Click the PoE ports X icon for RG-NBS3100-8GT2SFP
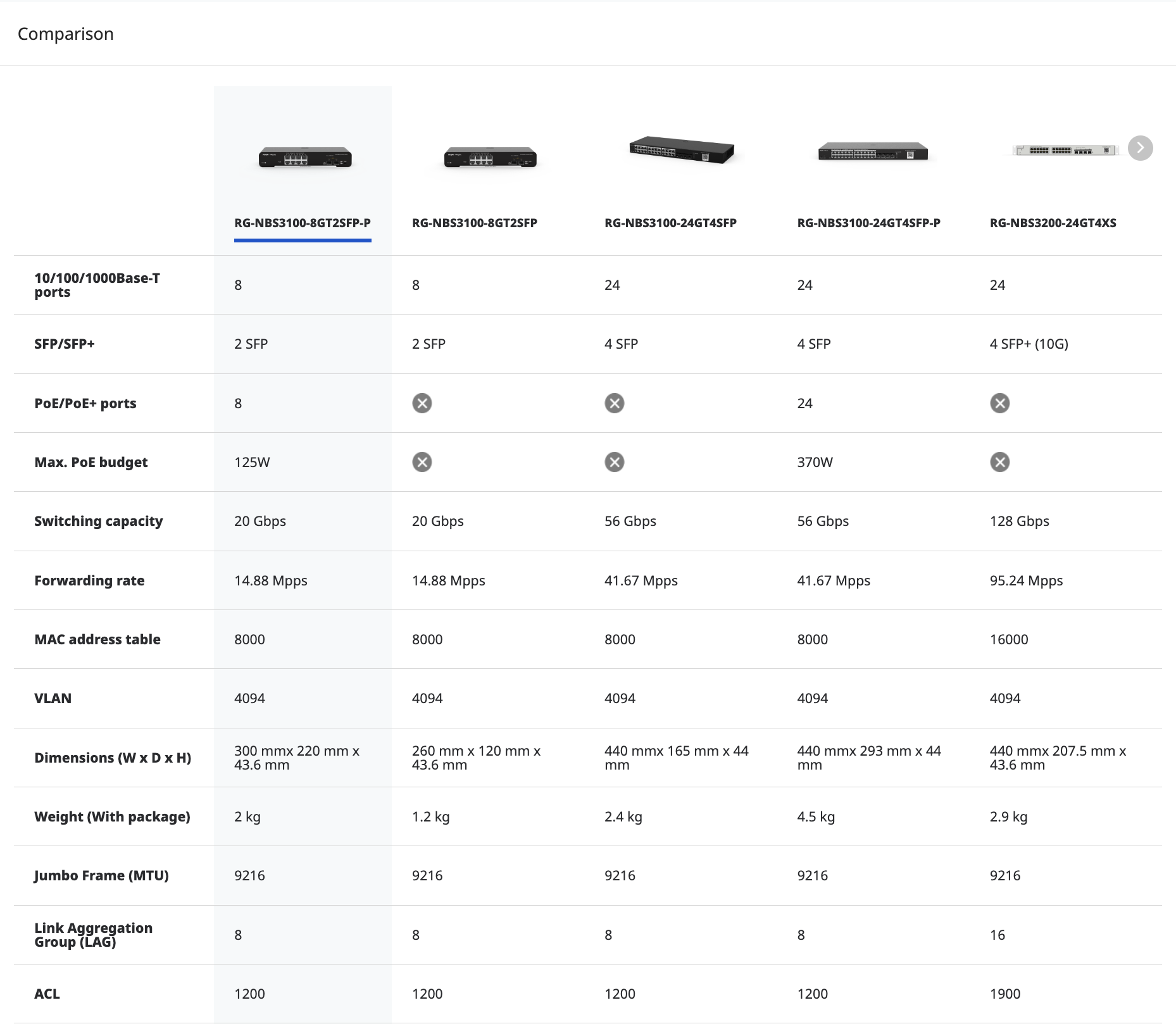The height and width of the screenshot is (1024, 1176). click(422, 403)
